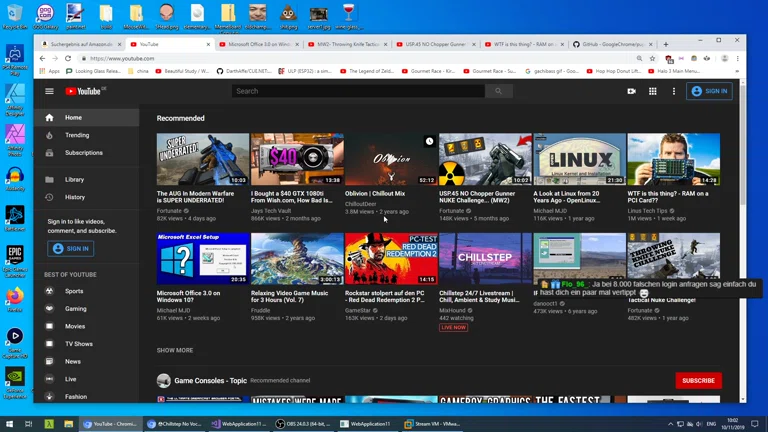
Task: Click the LIVE NOW badge
Action: tap(453, 327)
